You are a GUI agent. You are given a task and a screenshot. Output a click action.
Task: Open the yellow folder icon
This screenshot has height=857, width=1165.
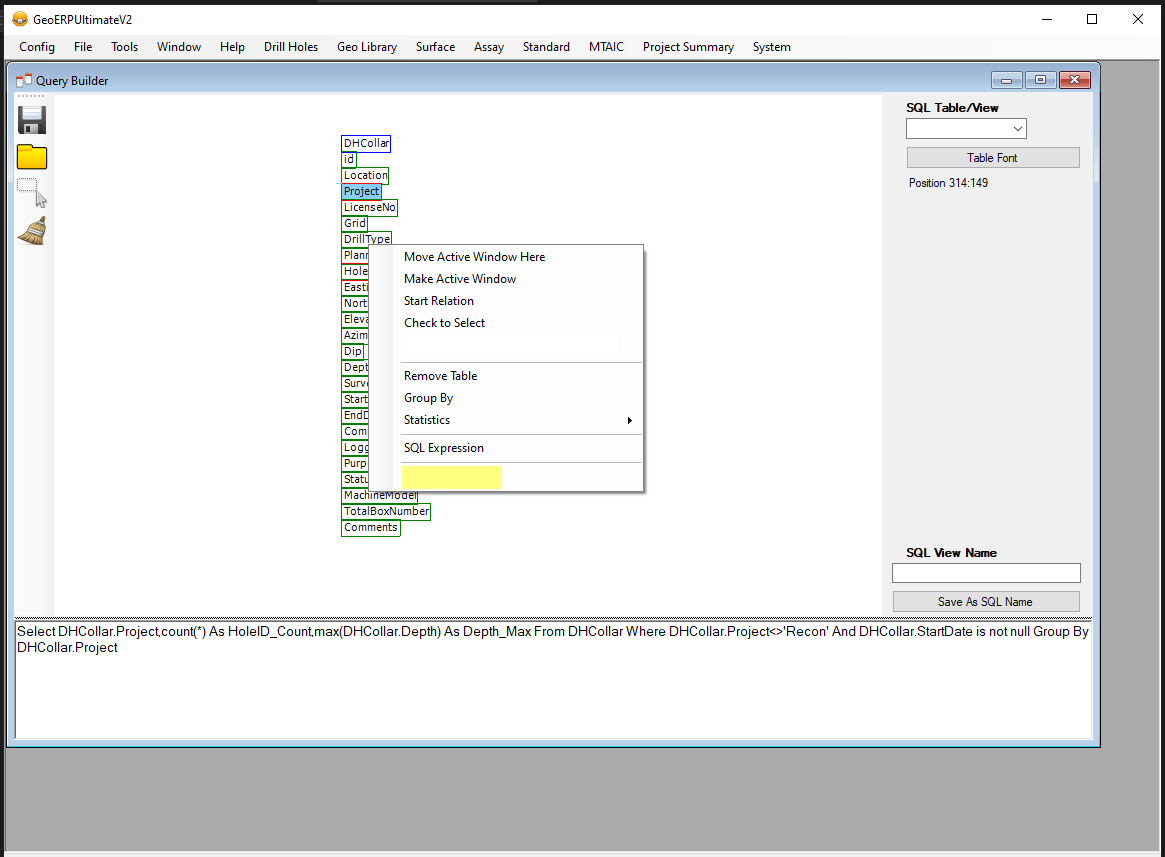(x=32, y=157)
